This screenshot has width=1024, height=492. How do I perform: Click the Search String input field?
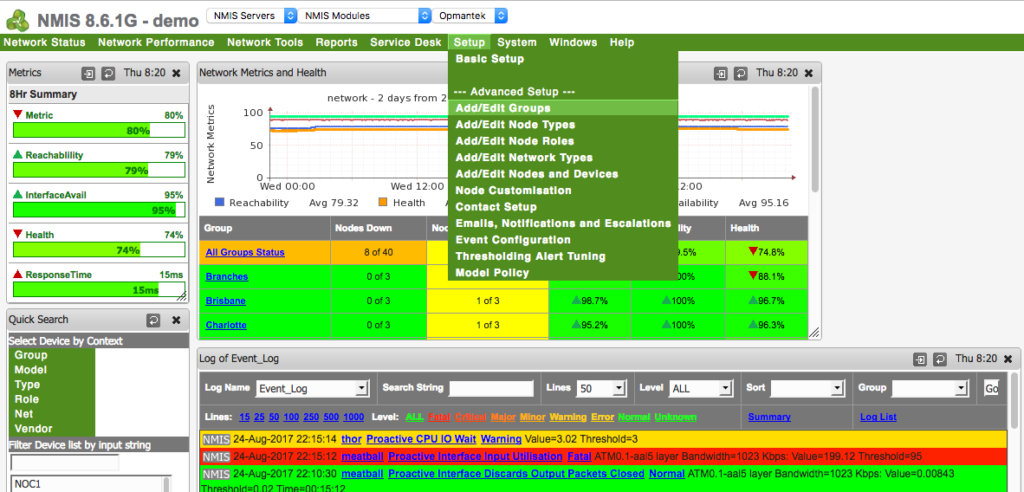click(x=491, y=388)
